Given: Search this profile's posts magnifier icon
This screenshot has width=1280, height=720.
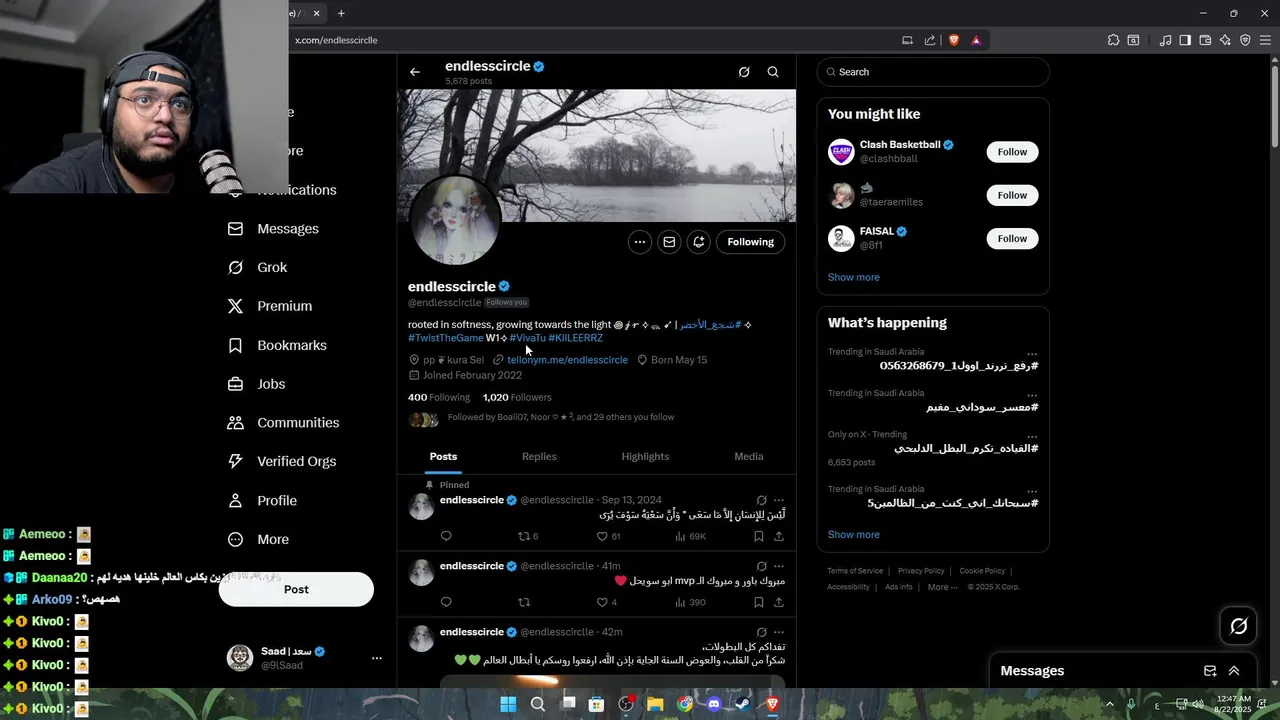Looking at the screenshot, I should point(773,72).
